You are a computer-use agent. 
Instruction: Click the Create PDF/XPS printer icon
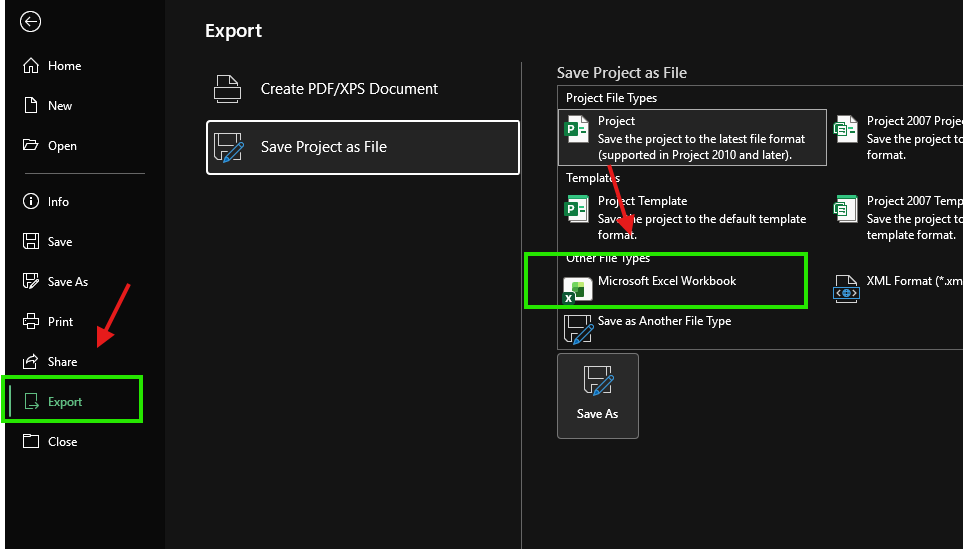click(227, 89)
